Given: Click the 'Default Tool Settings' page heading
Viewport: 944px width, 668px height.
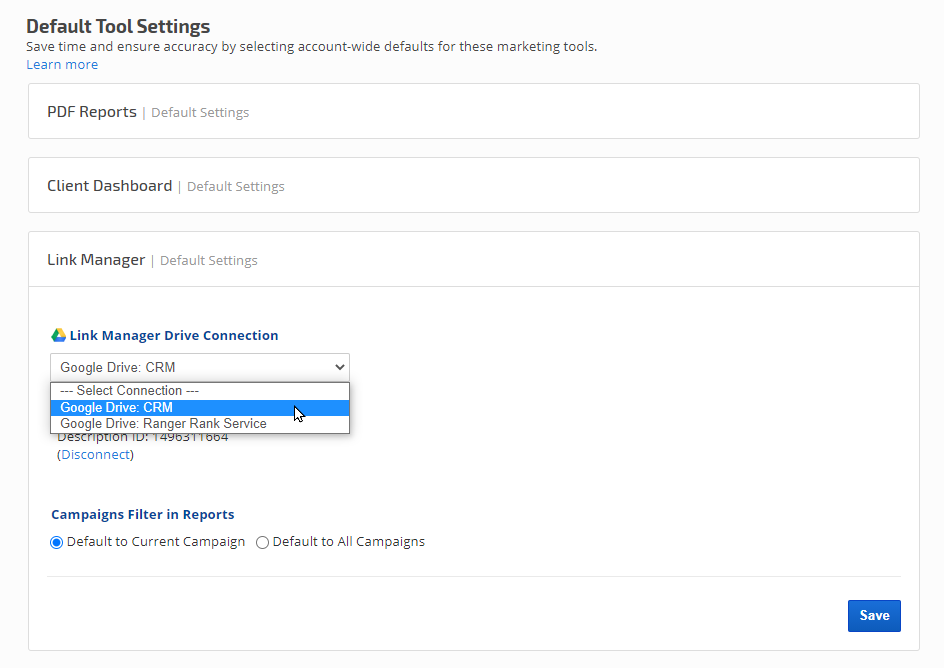Looking at the screenshot, I should (118, 26).
